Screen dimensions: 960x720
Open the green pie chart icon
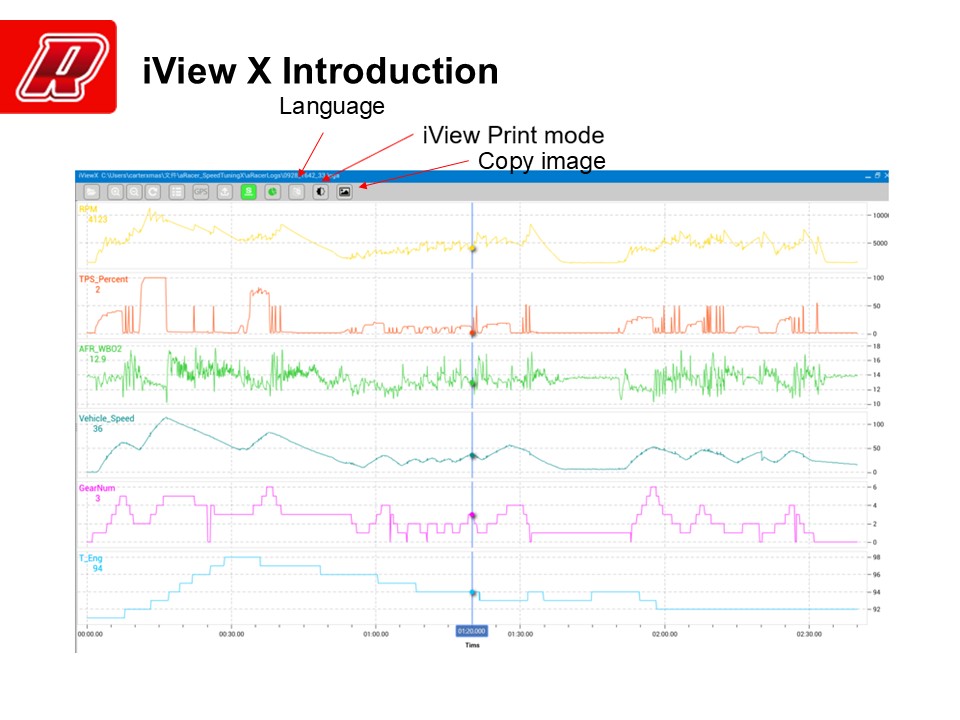click(272, 191)
